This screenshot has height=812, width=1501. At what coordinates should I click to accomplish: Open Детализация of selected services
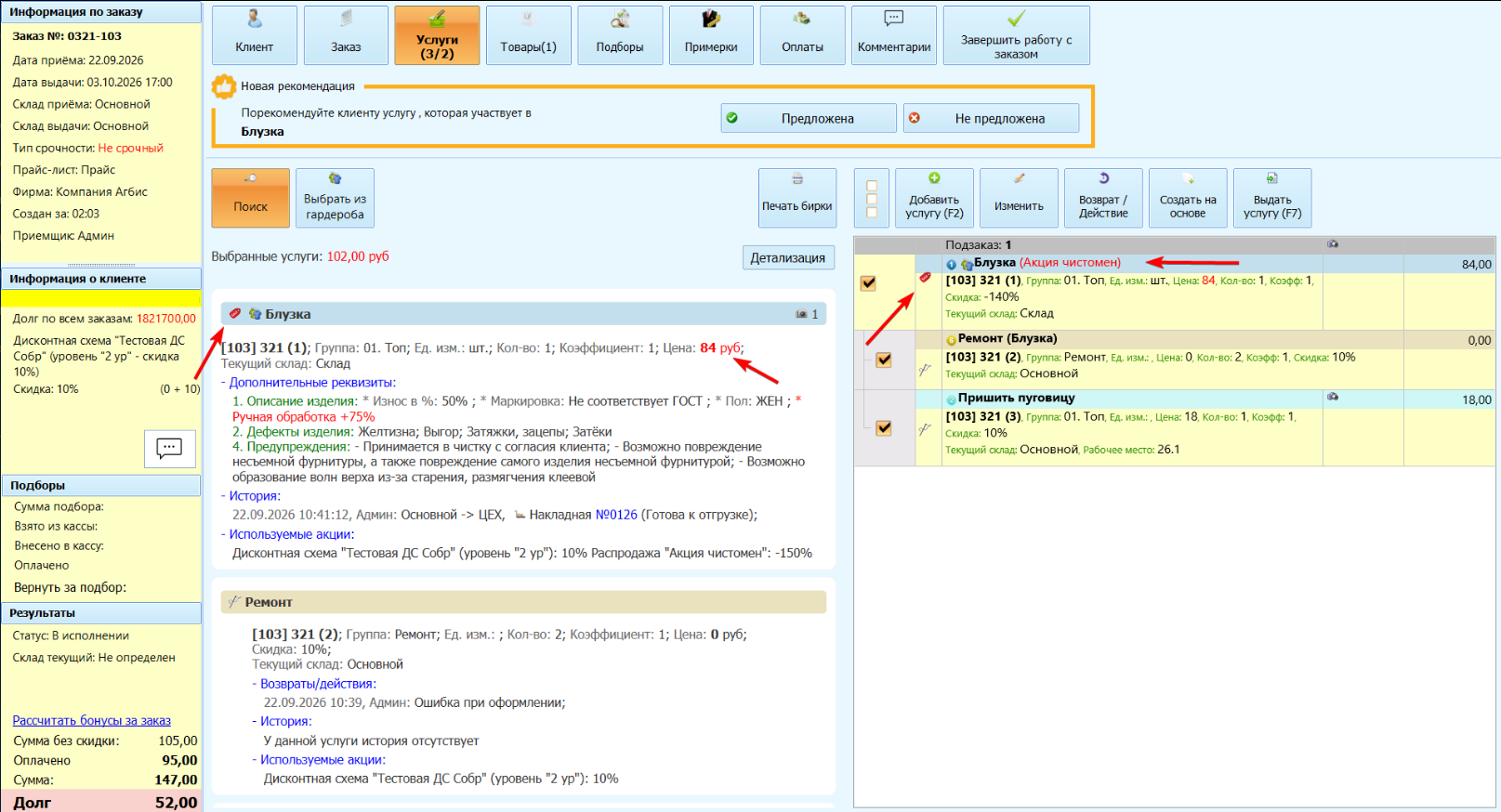(788, 257)
